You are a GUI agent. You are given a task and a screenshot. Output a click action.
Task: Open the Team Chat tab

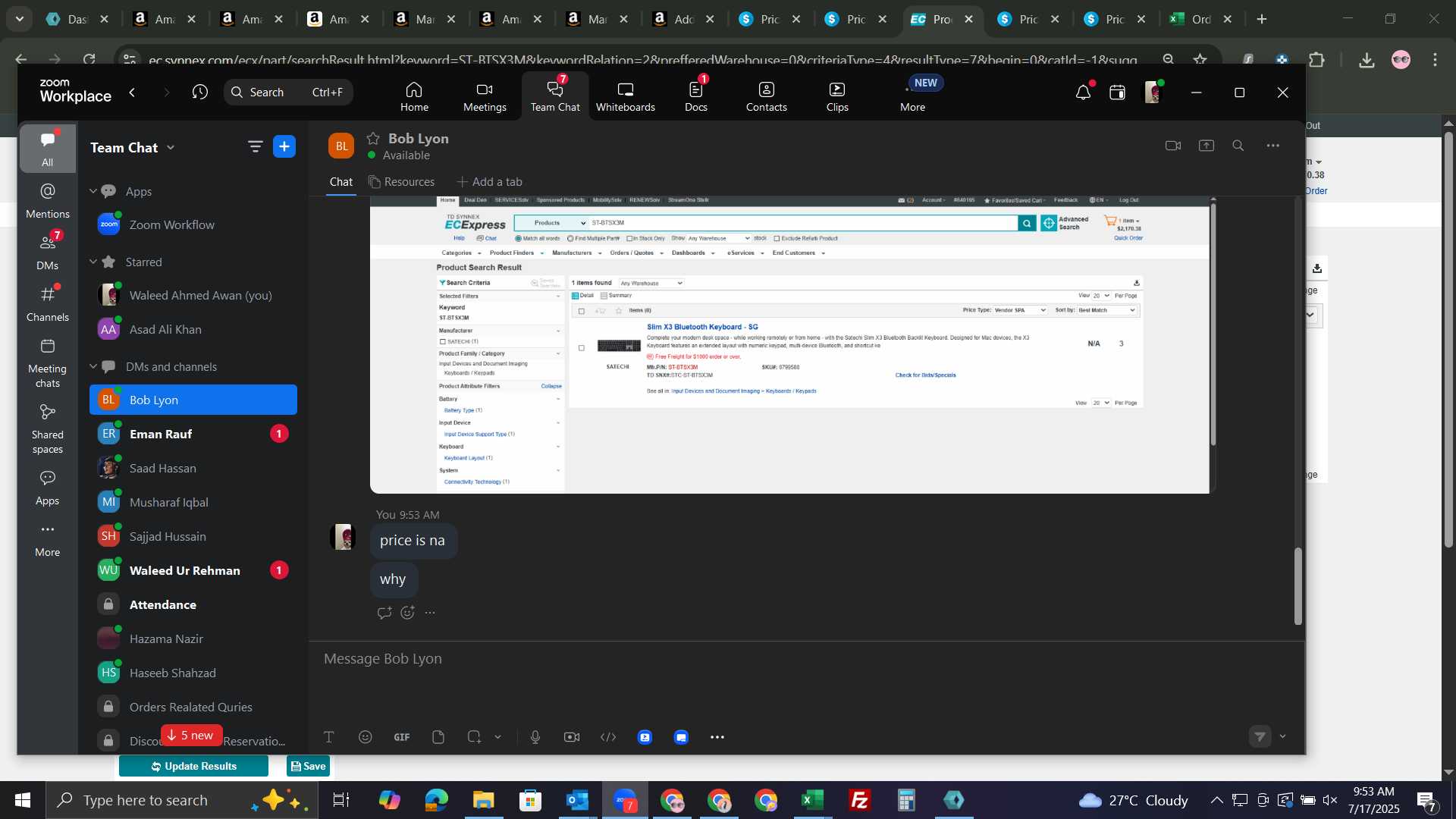pyautogui.click(x=555, y=96)
